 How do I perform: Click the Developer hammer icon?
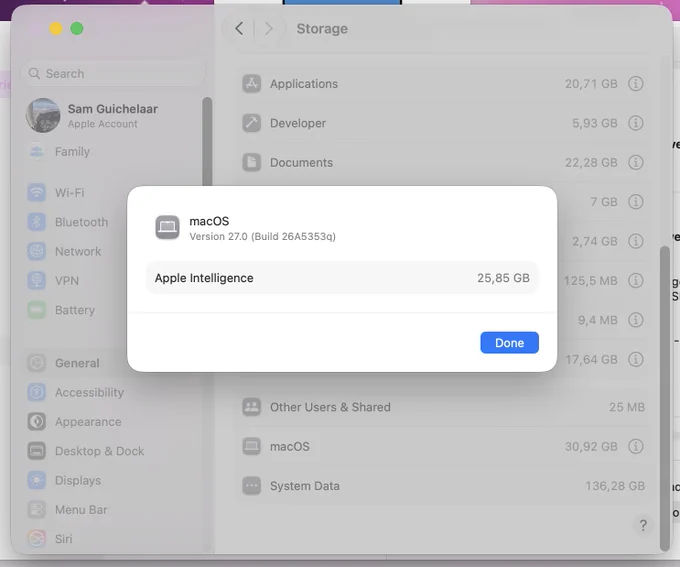point(252,123)
